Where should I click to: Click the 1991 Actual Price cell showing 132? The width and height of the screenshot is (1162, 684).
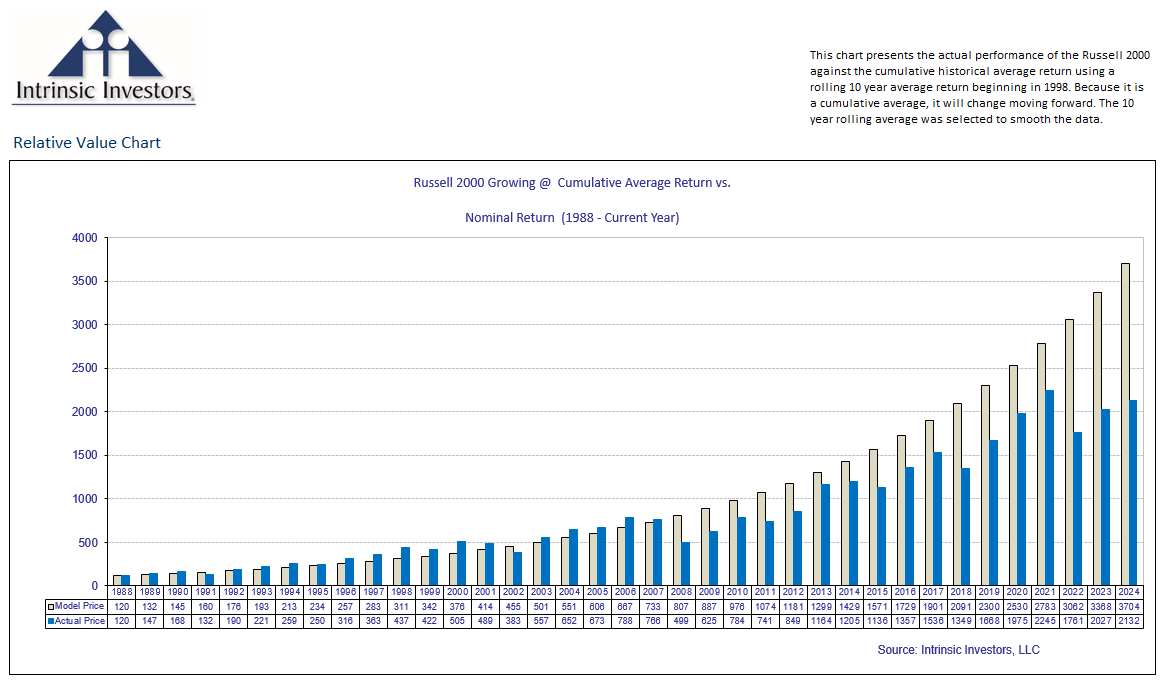pyautogui.click(x=206, y=620)
